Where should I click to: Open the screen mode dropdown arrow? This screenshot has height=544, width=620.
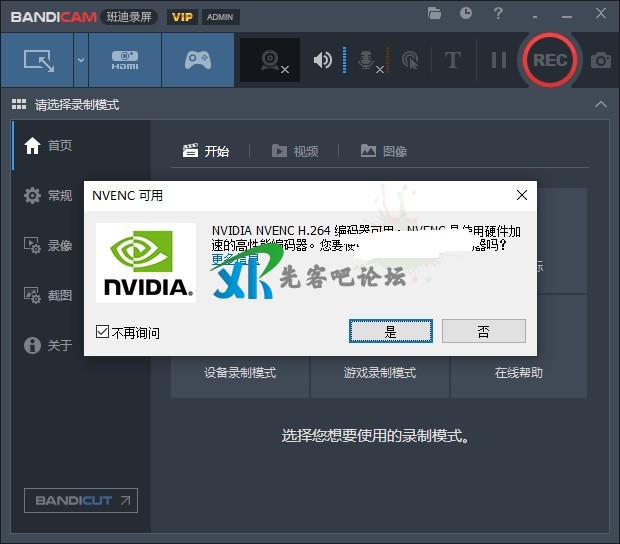(x=80, y=60)
